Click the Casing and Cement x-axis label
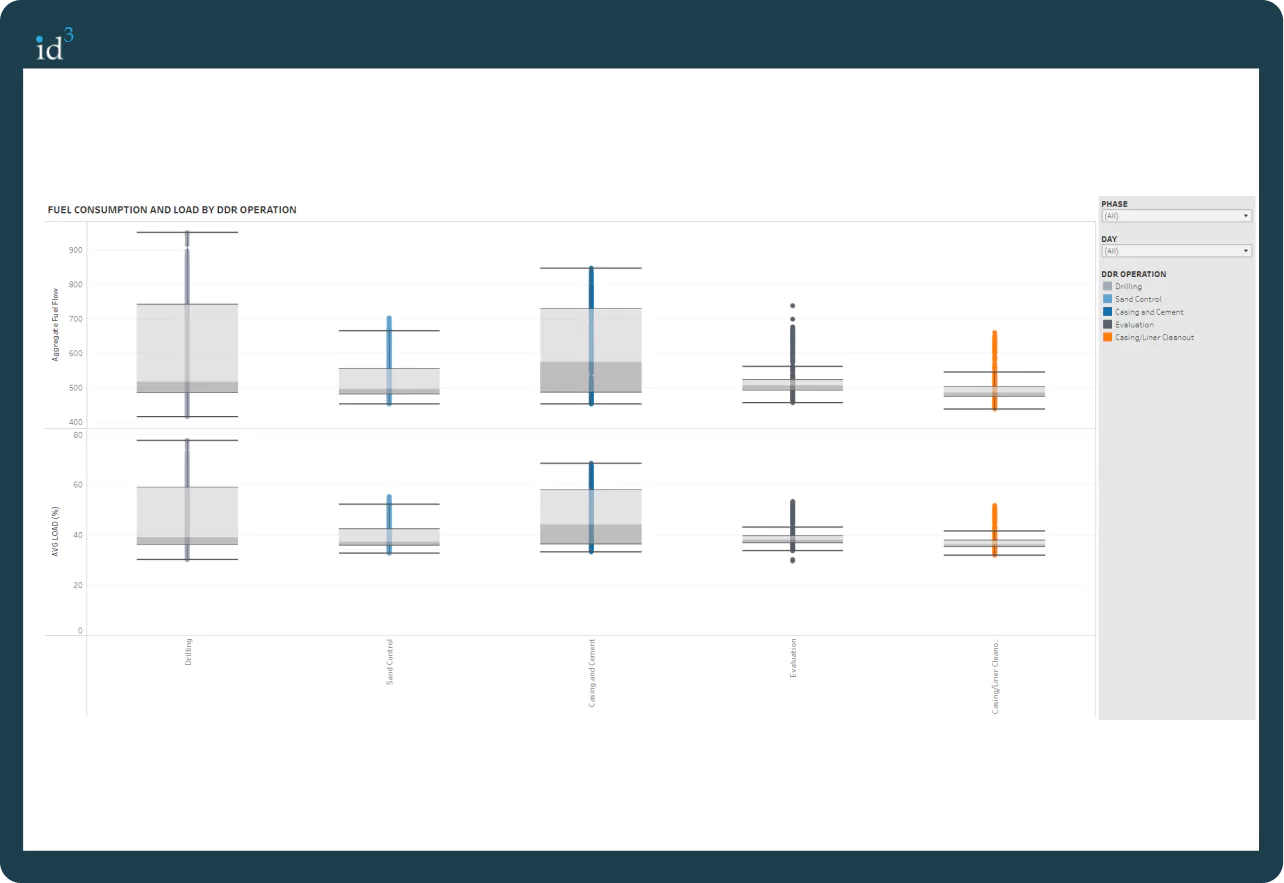Screen dimensions: 1284x883 pos(592,673)
